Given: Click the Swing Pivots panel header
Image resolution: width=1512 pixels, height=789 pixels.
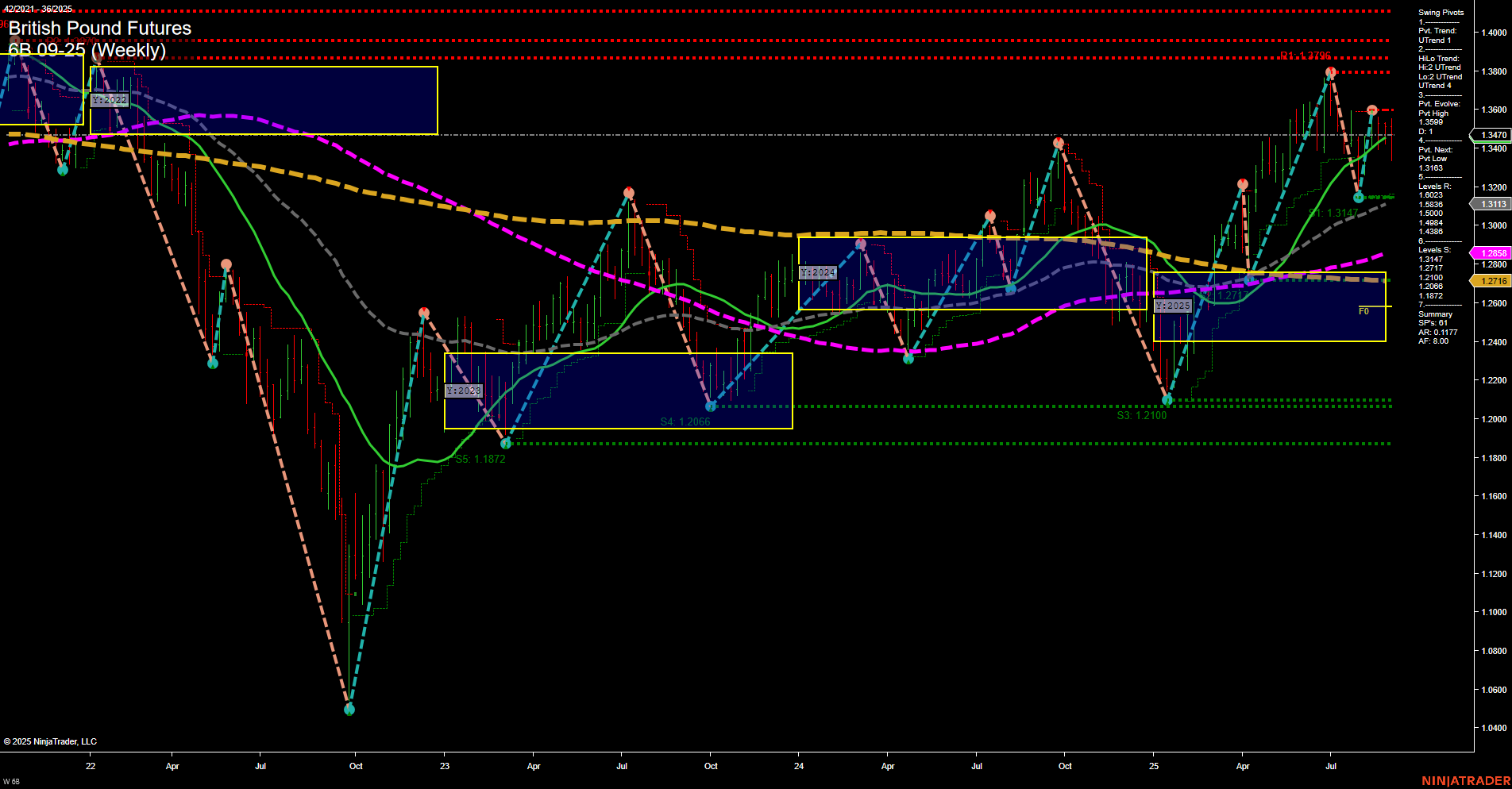Looking at the screenshot, I should click(1441, 12).
